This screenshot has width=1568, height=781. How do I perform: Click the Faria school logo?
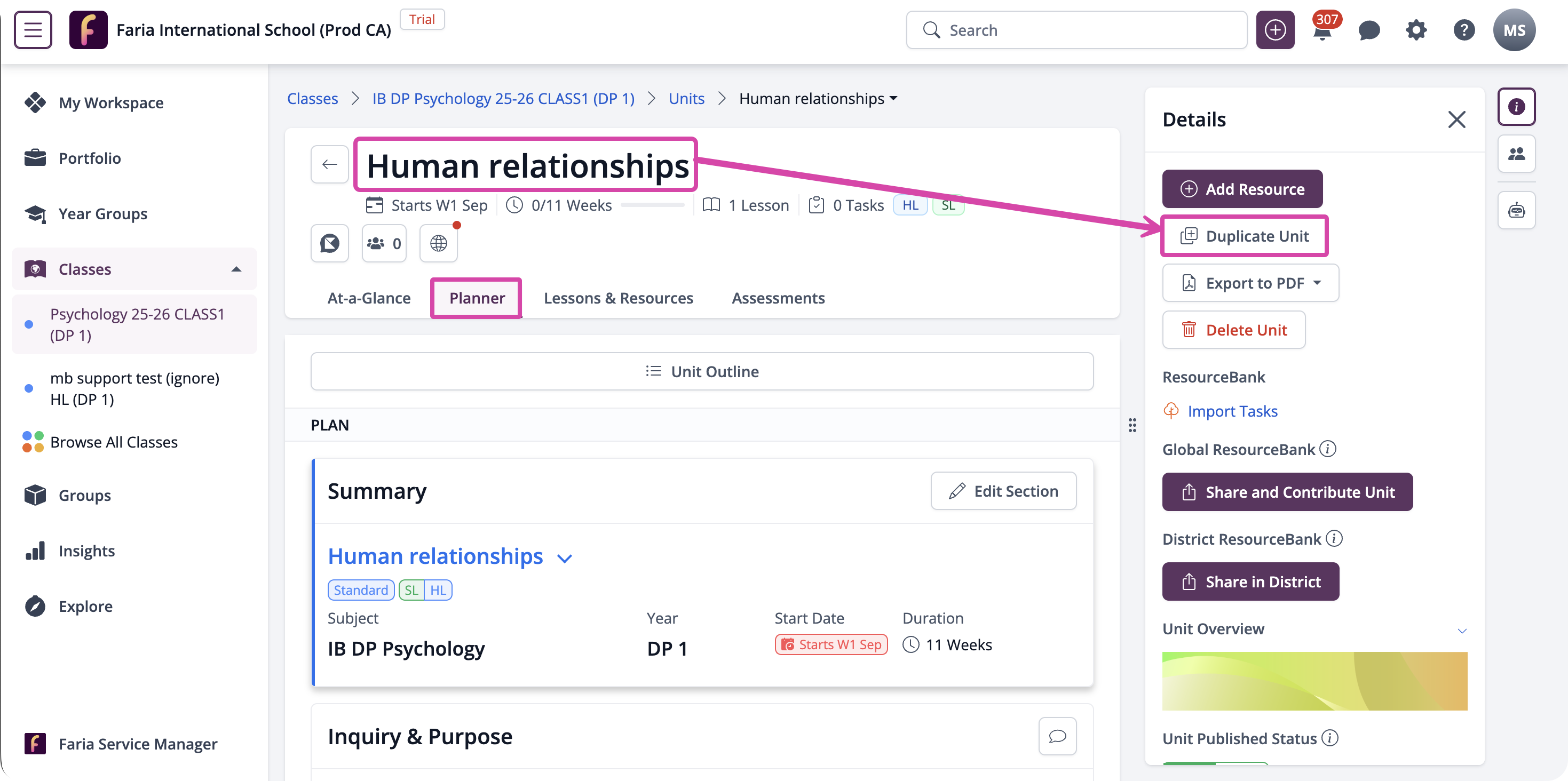coord(88,30)
